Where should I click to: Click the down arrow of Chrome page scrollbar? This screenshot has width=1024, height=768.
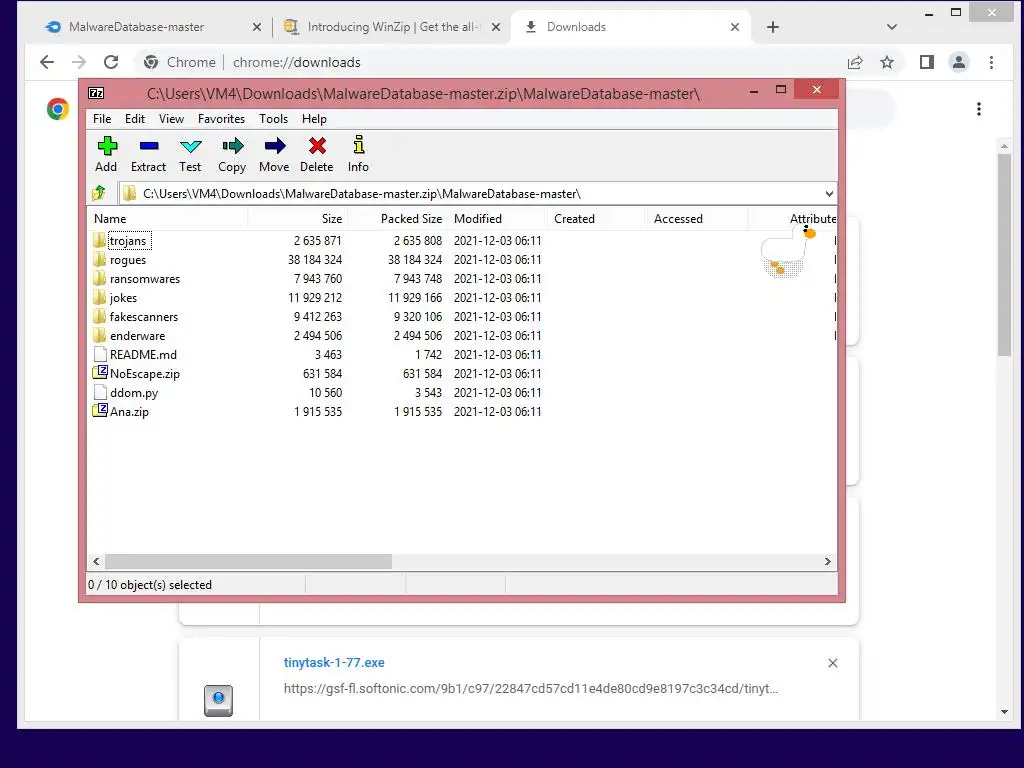tap(1004, 712)
